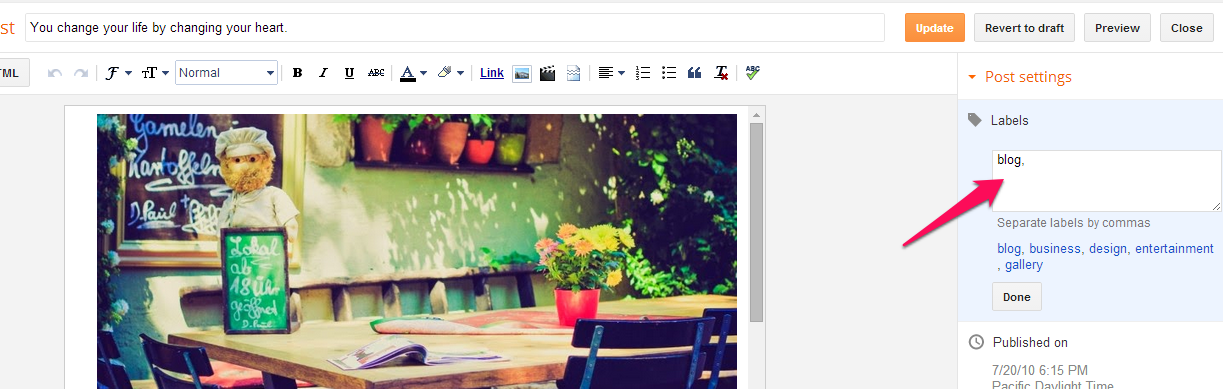
Task: Click the editor scrollbar up arrow
Action: point(757,114)
